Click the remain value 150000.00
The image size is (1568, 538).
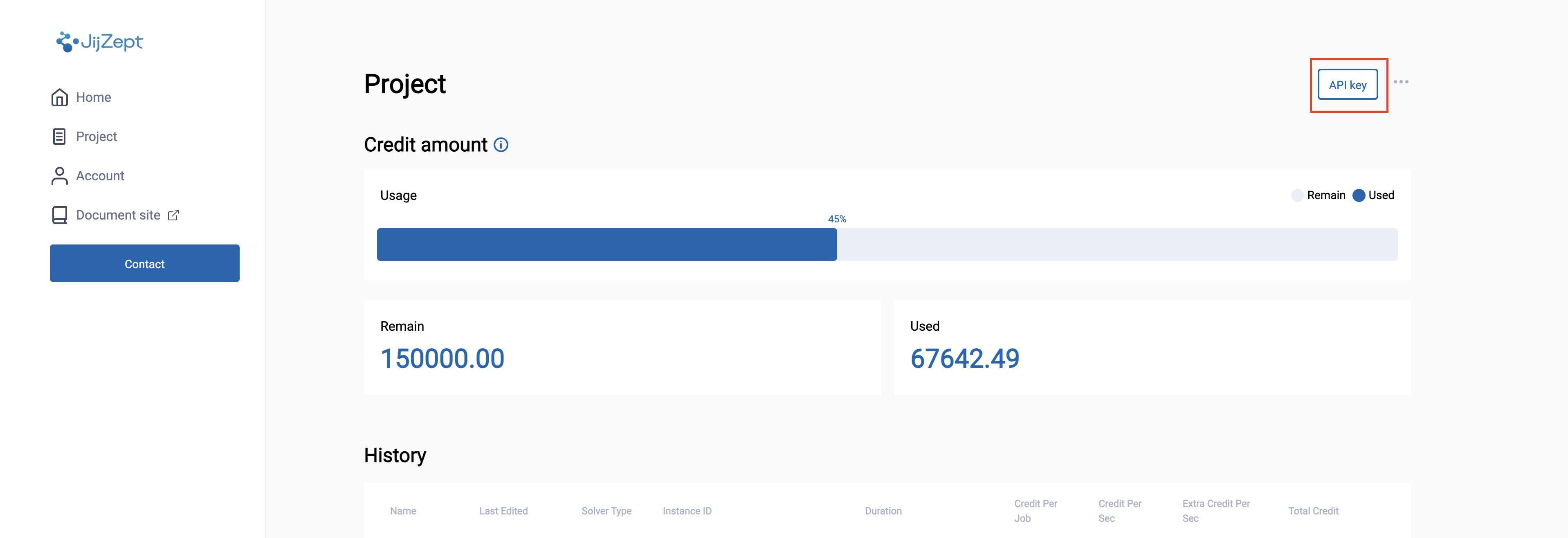click(443, 359)
